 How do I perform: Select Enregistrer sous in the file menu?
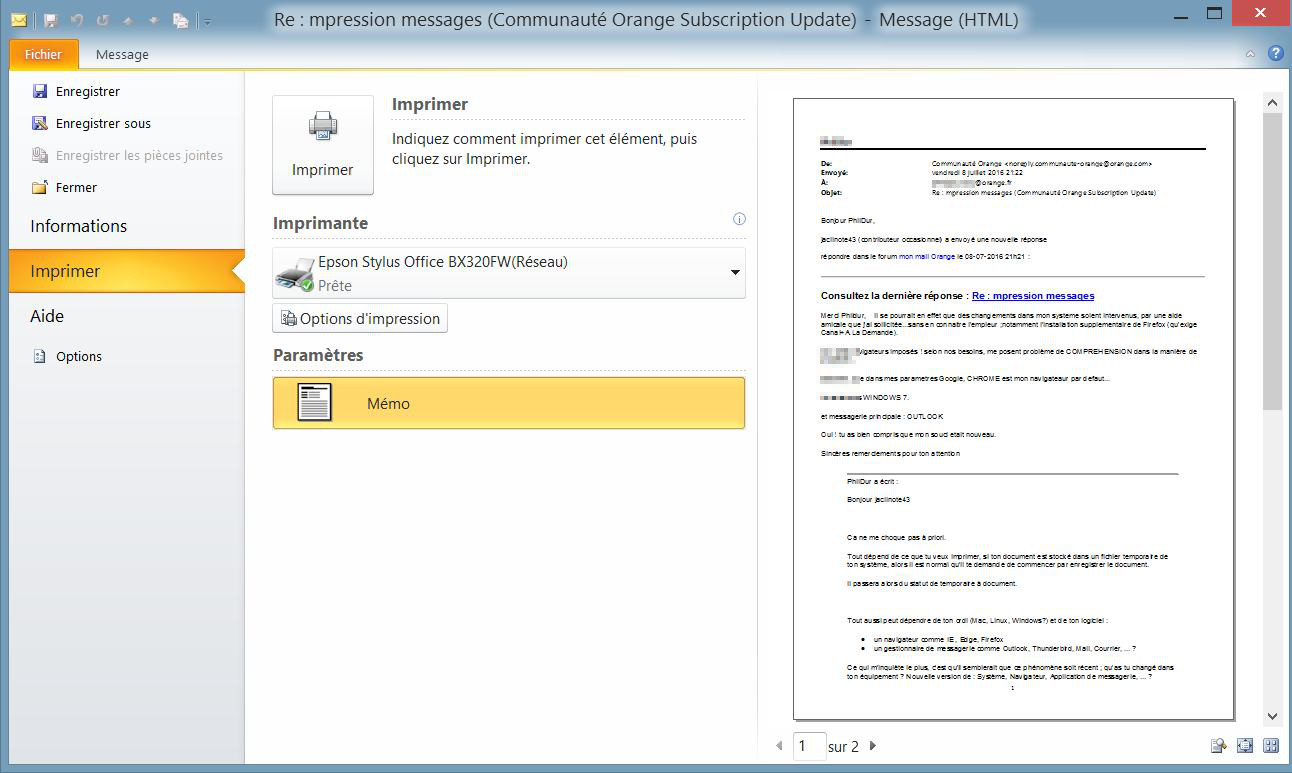tap(103, 123)
